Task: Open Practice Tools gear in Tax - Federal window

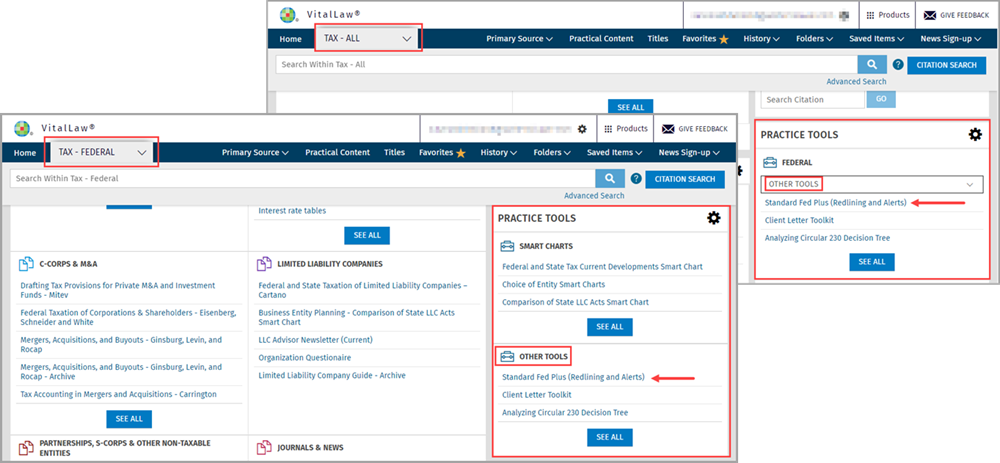Action: pos(714,218)
